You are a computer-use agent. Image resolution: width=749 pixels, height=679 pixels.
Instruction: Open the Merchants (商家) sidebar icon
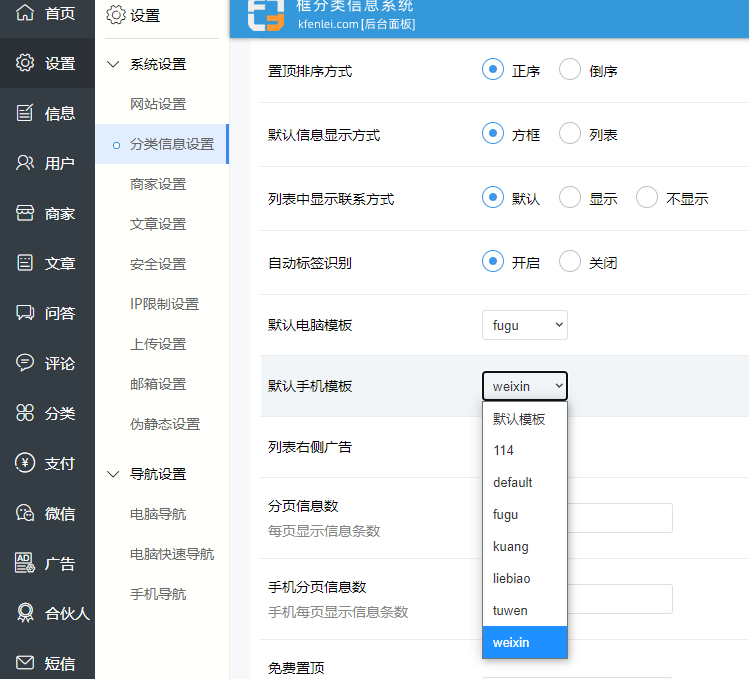(25, 213)
